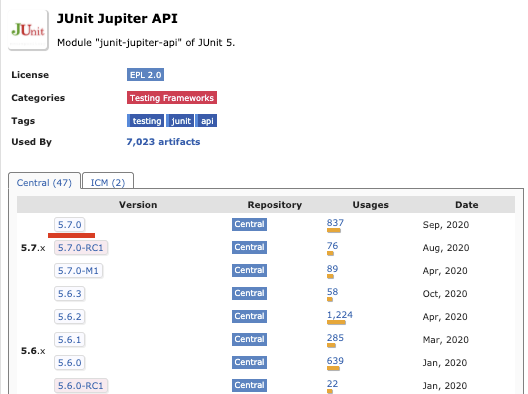Viewport: 528px width, 394px height.
Task: Select the junit tag
Action: pos(180,121)
